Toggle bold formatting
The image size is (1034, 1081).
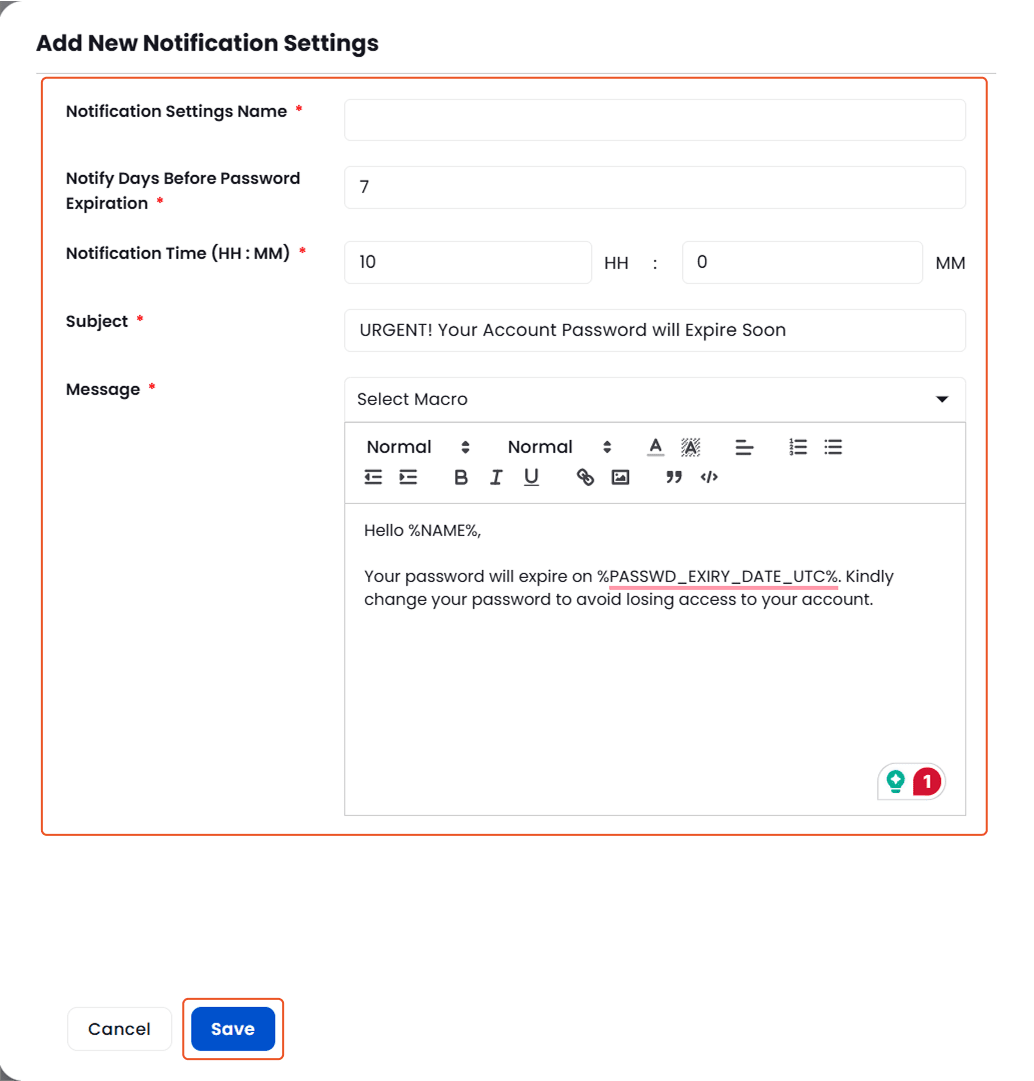[x=460, y=477]
